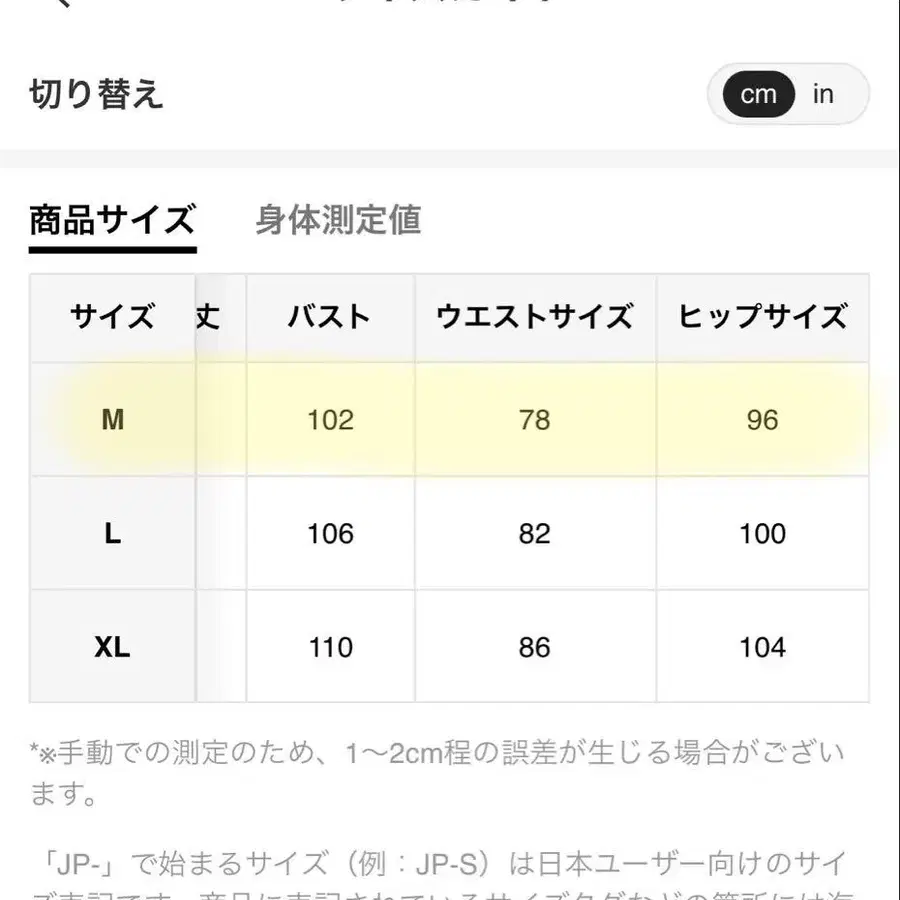The width and height of the screenshot is (900, 900).
Task: Click waist value 82 for size L
Action: (533, 533)
